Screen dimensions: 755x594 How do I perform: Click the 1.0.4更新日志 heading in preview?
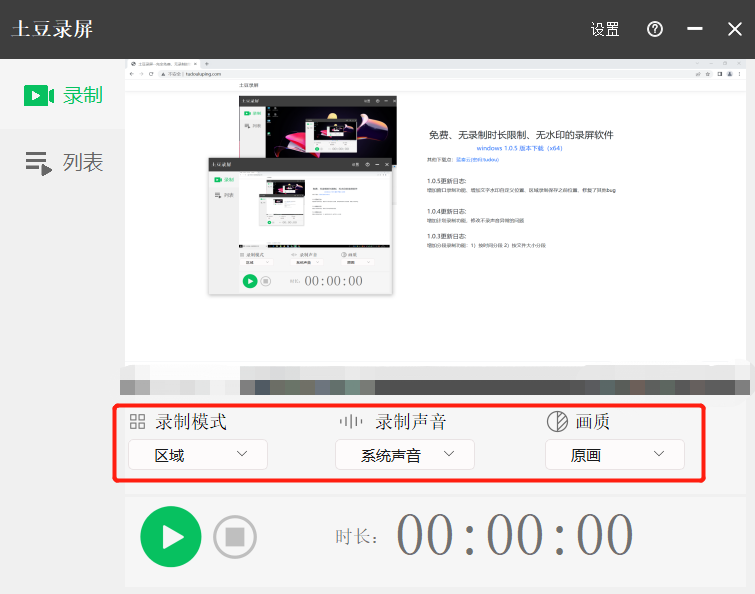coord(446,211)
